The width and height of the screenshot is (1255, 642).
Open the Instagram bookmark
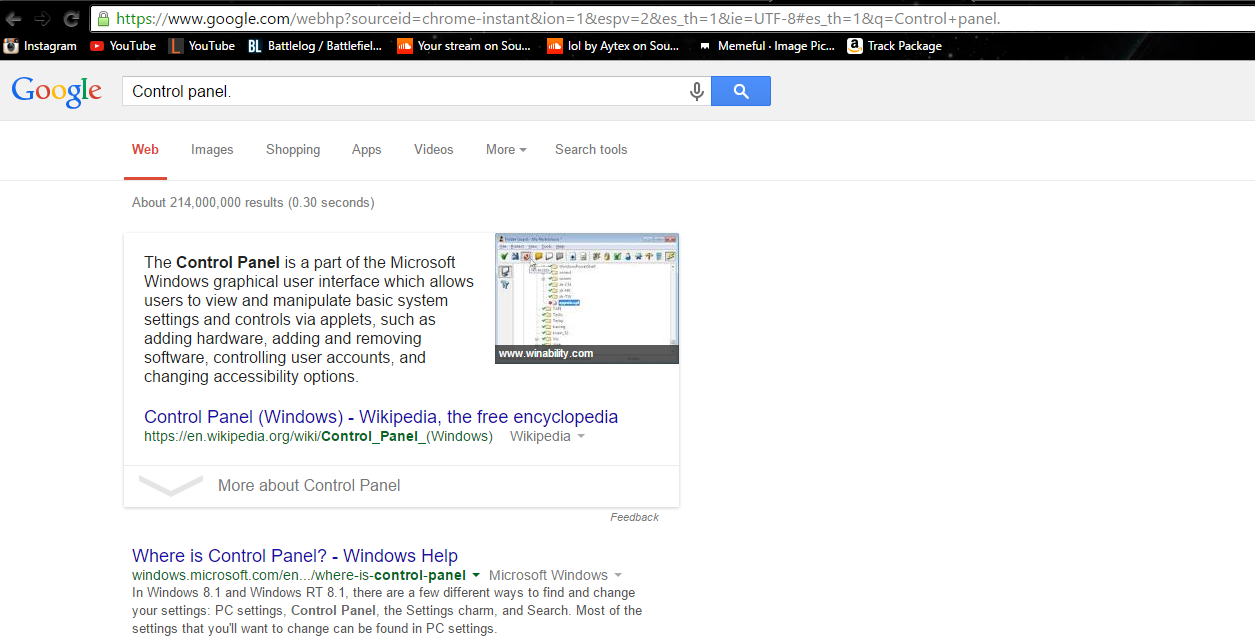[x=40, y=46]
